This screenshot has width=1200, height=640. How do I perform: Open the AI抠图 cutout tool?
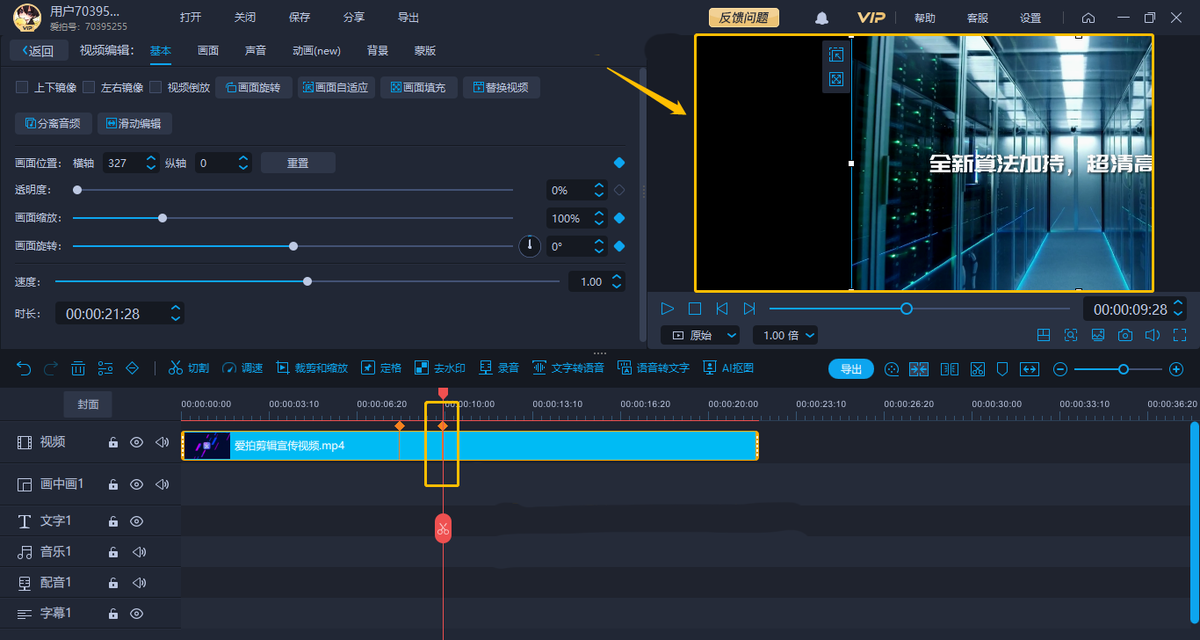(x=728, y=368)
